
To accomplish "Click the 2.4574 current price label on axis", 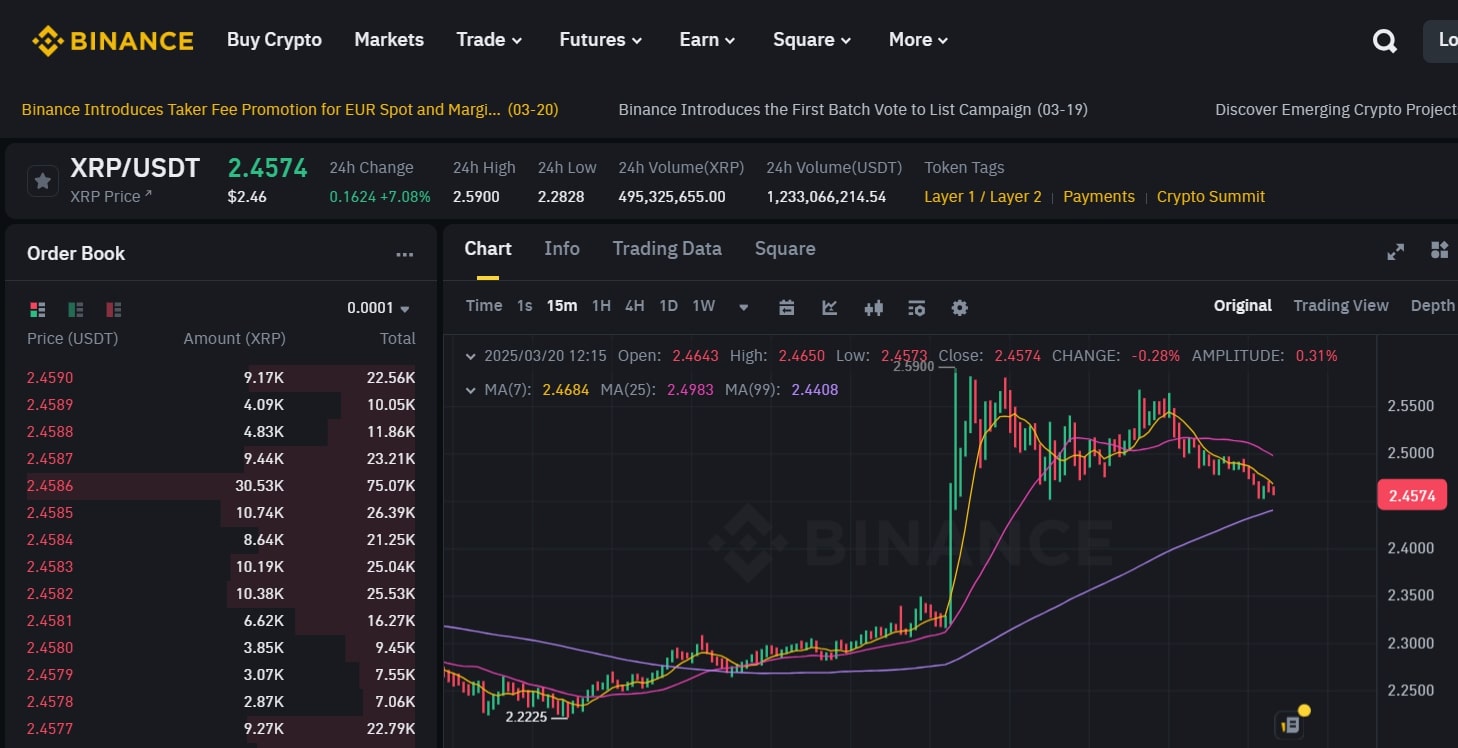I will click(x=1412, y=495).
